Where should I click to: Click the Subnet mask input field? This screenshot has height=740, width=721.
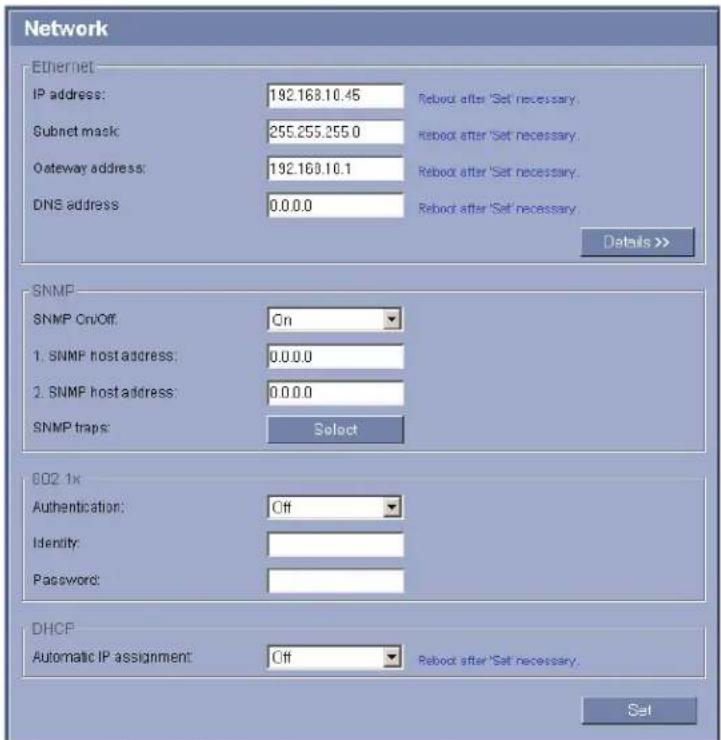tap(335, 132)
